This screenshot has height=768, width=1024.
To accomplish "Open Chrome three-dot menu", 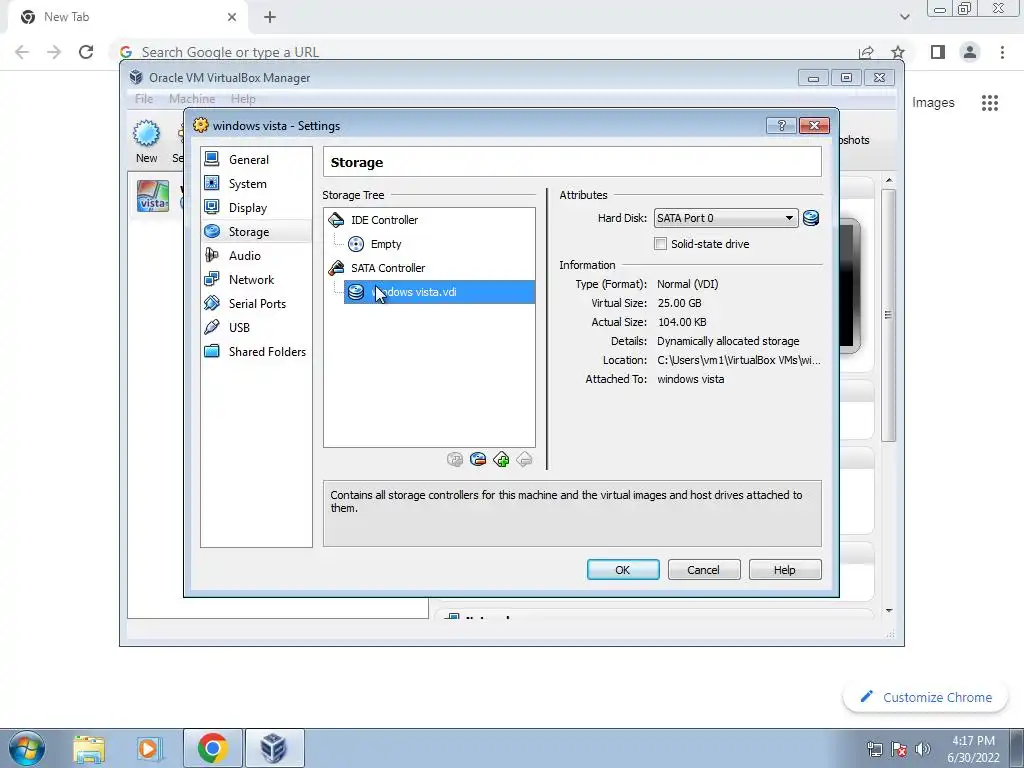I will point(1002,52).
